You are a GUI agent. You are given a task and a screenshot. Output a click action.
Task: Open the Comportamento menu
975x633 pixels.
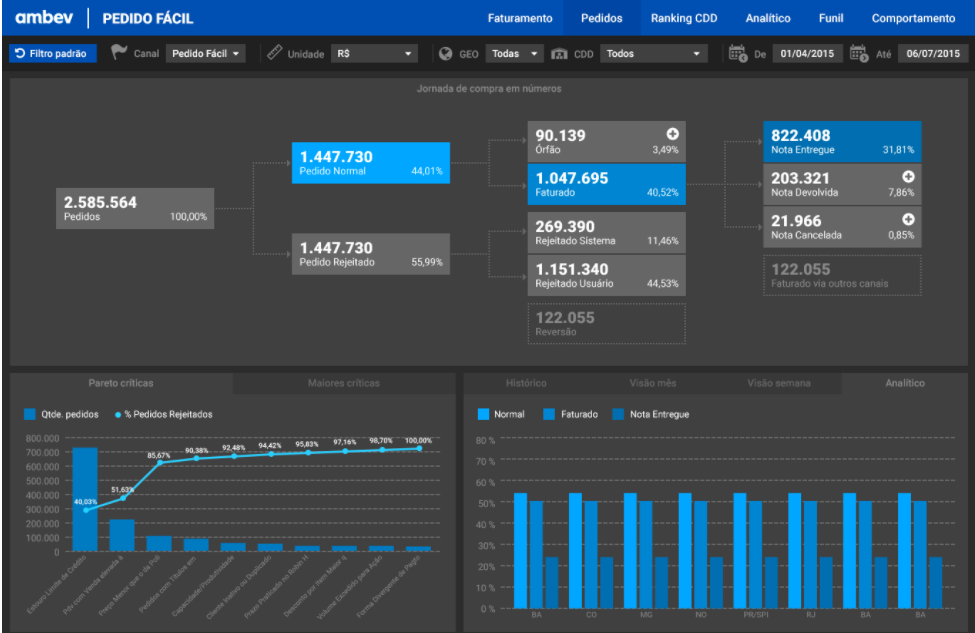pyautogui.click(x=913, y=18)
